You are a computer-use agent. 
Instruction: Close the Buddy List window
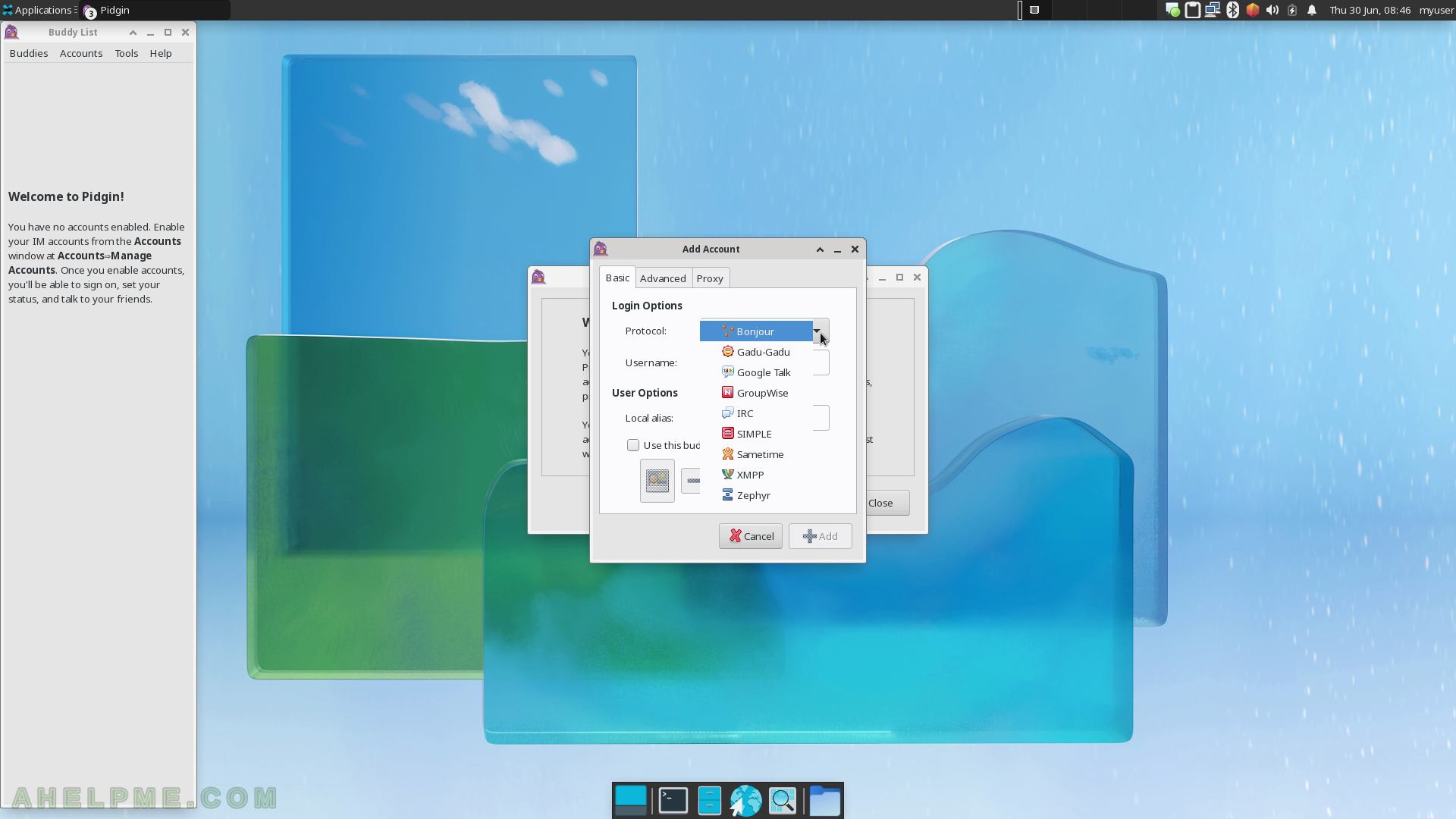coord(185,32)
